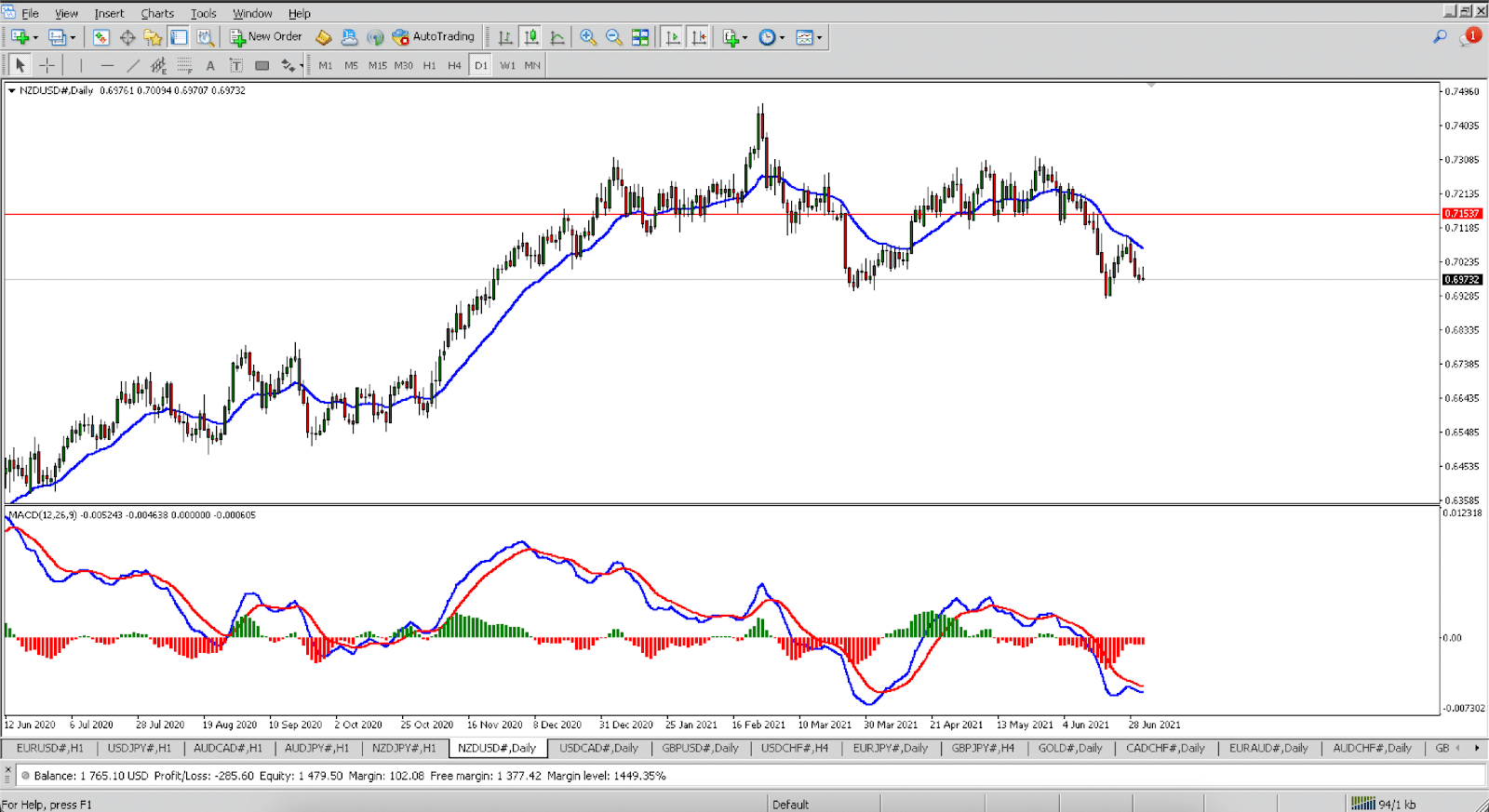This screenshot has width=1489, height=812.
Task: Open the Insert menu
Action: point(109,13)
